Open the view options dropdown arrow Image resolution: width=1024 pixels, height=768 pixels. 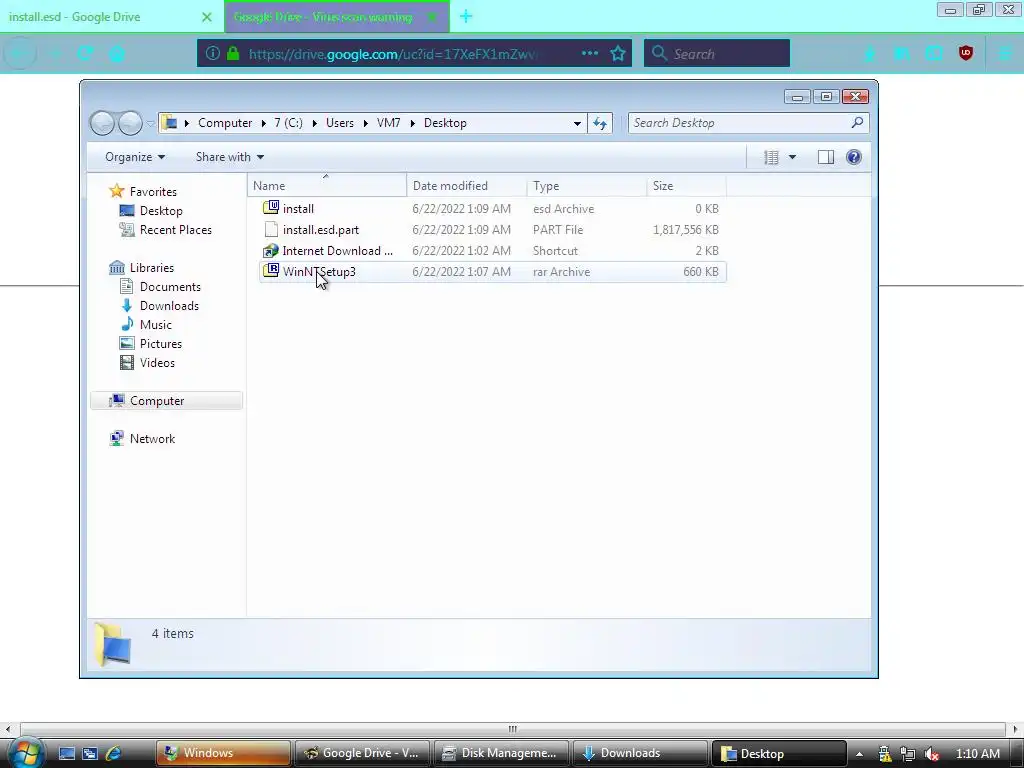tap(792, 157)
